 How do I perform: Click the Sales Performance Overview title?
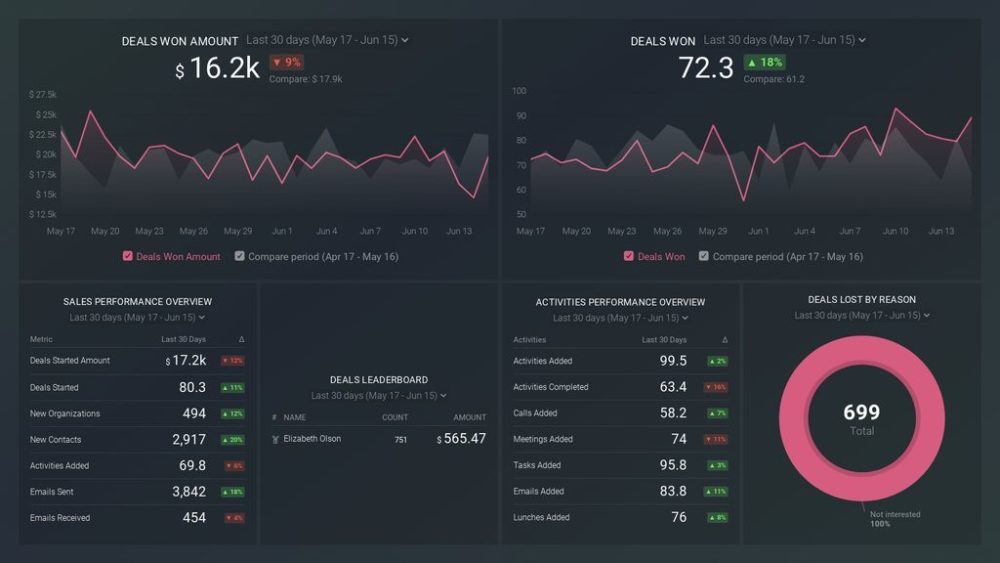tap(137, 301)
